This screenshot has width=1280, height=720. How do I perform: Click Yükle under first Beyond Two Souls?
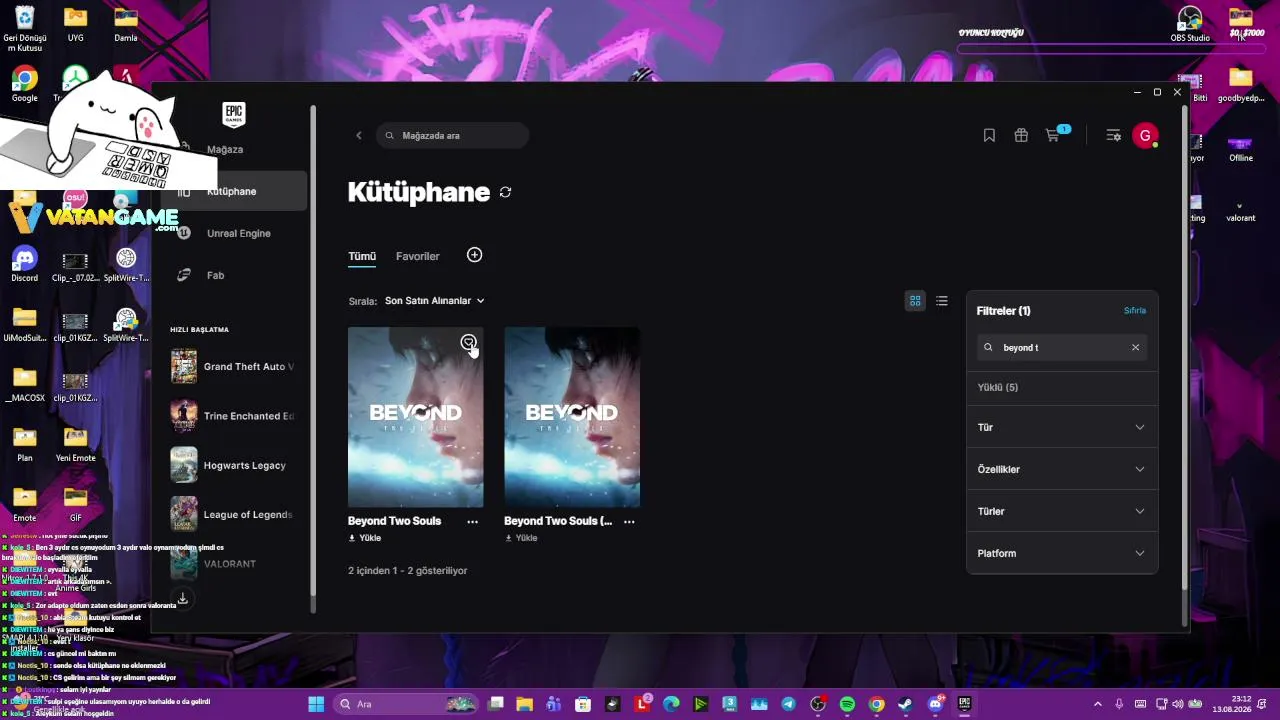365,538
